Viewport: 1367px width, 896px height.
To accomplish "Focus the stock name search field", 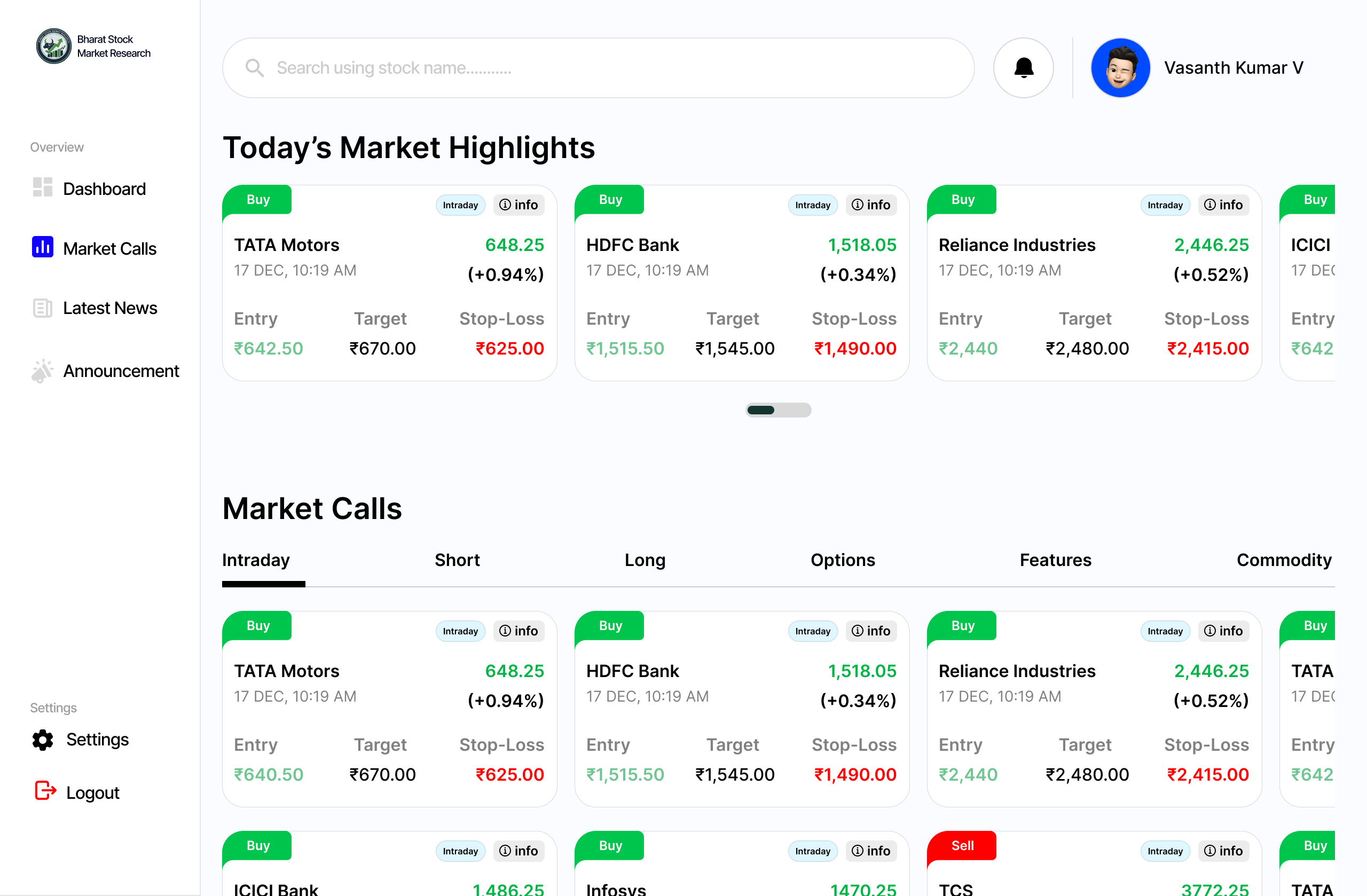I will pyautogui.click(x=598, y=68).
